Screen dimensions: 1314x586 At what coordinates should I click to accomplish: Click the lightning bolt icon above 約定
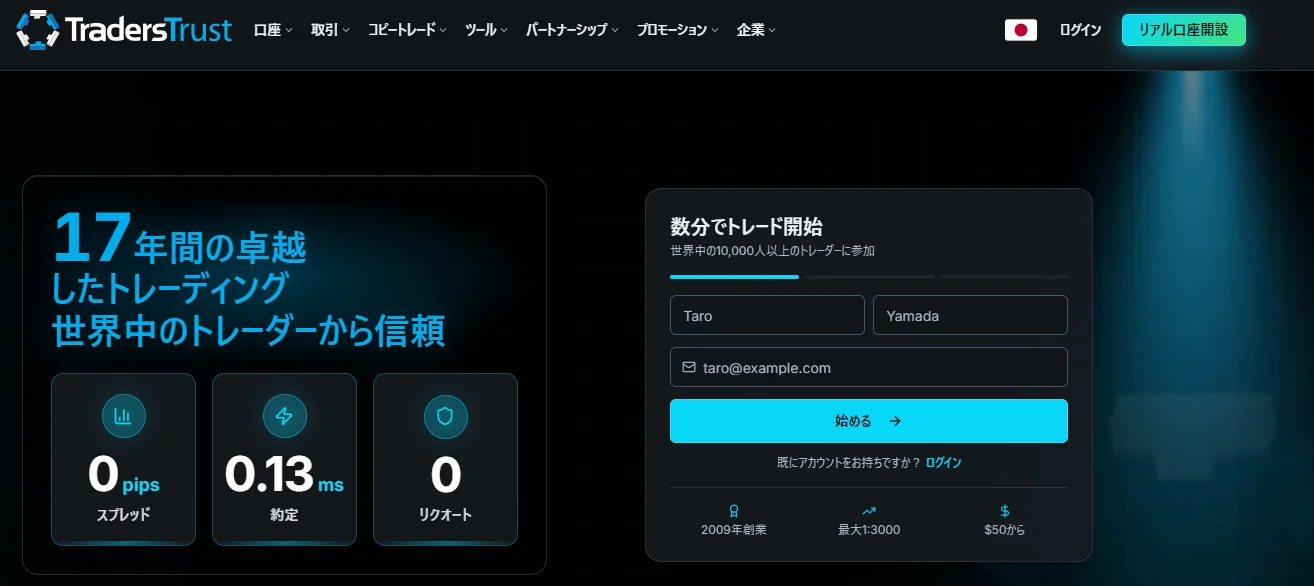284,416
